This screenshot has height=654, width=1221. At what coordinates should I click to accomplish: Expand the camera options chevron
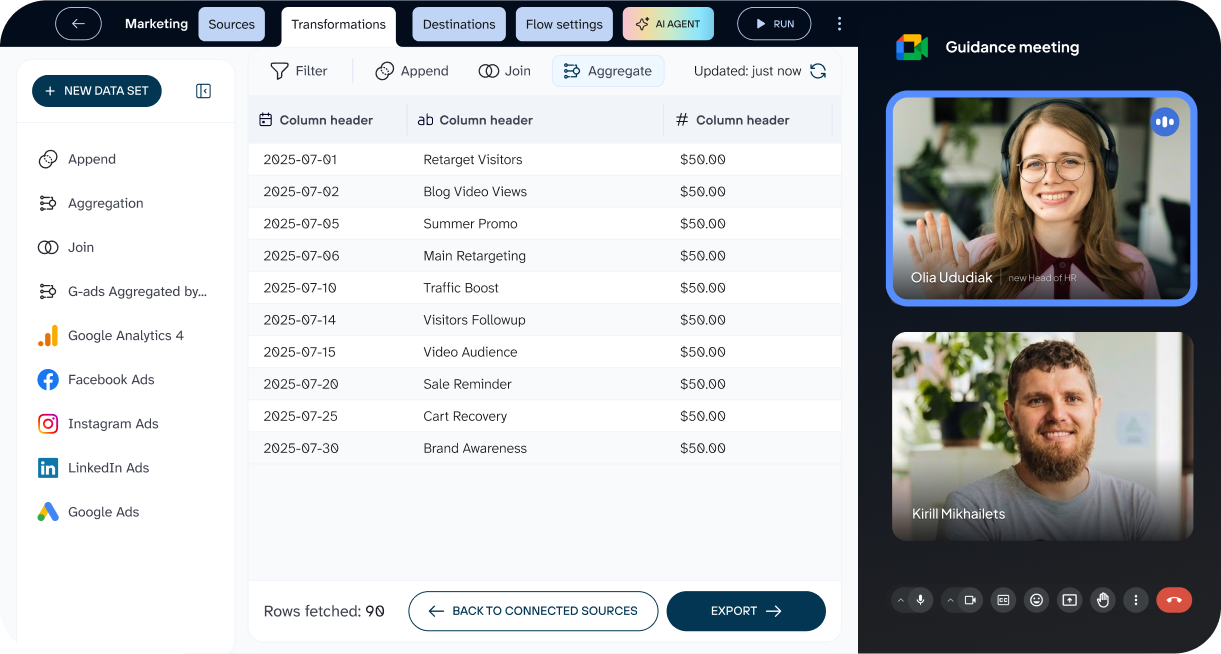(950, 600)
